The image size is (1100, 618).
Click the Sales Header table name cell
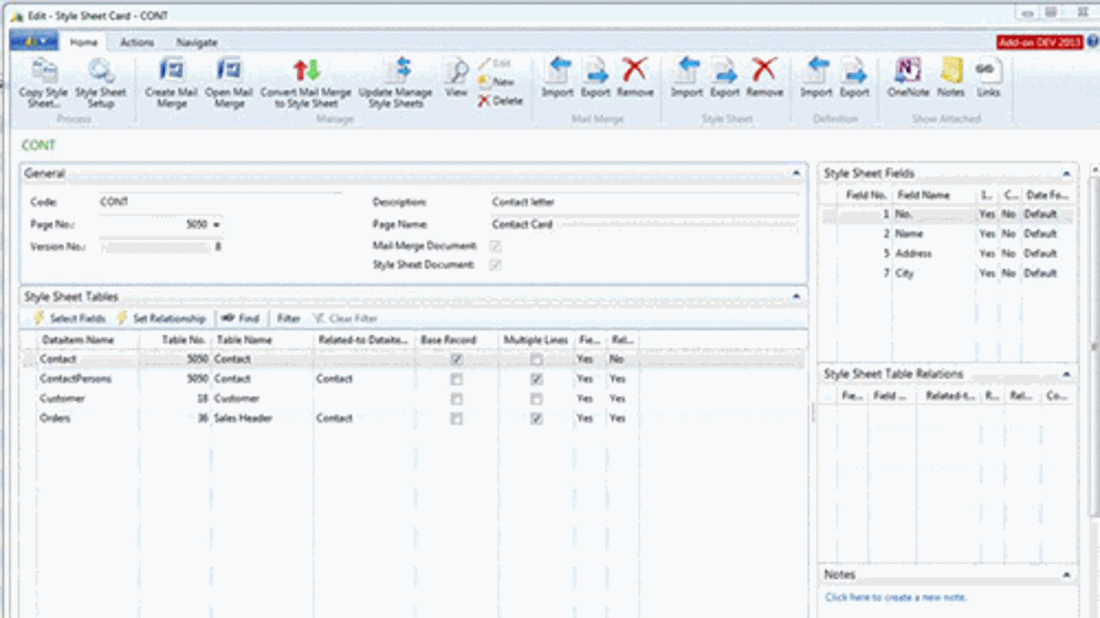[262, 418]
